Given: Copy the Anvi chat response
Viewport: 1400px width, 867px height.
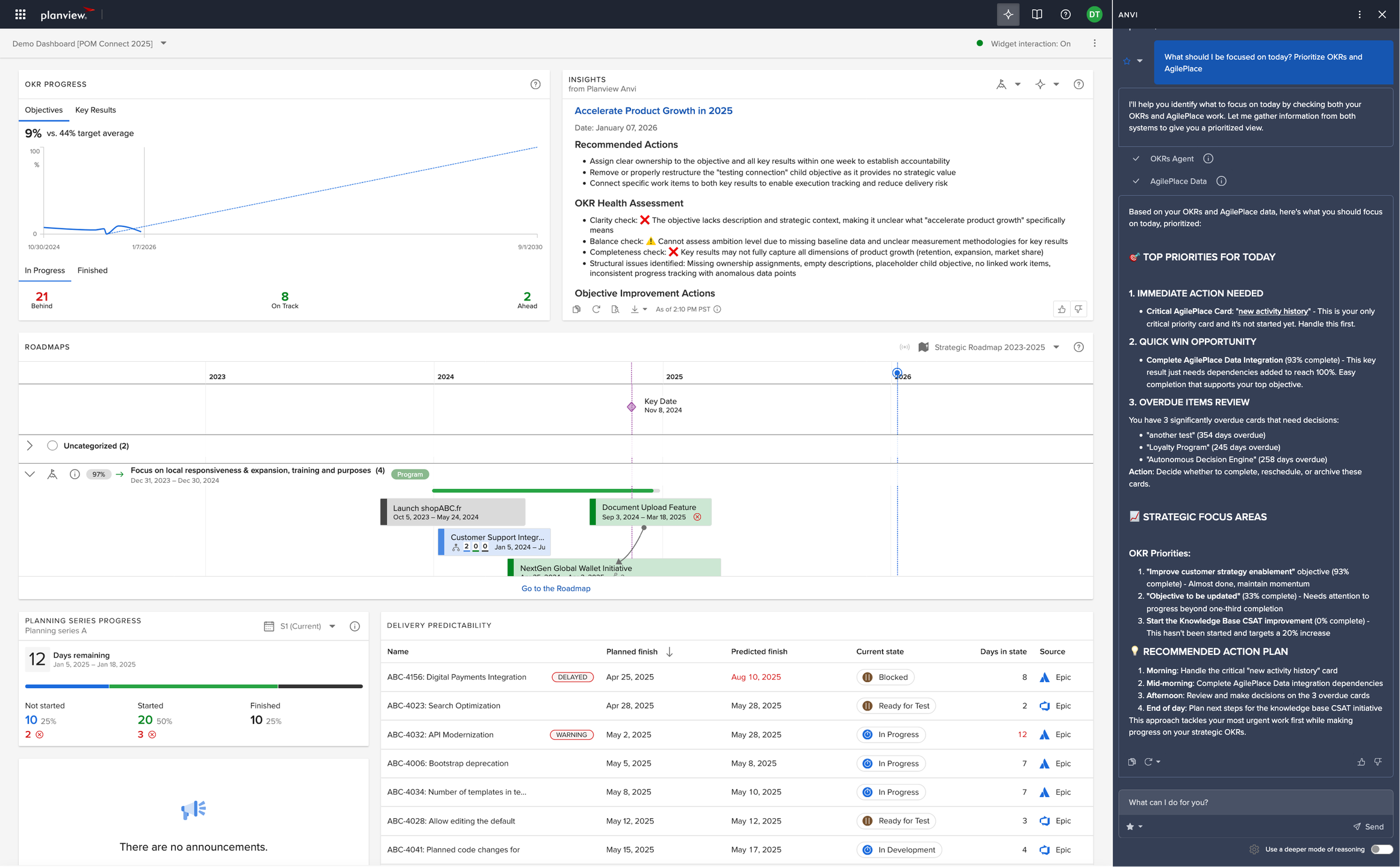Looking at the screenshot, I should (x=1132, y=762).
